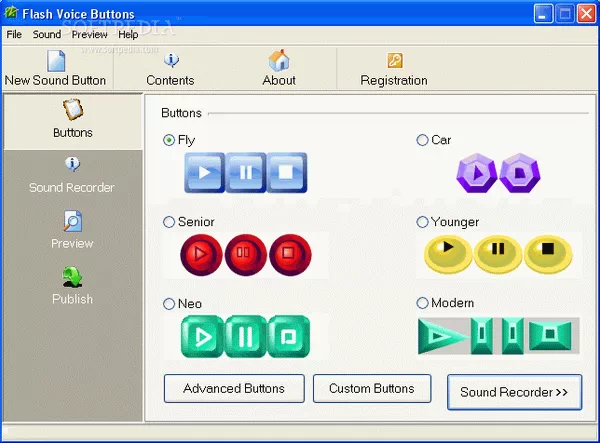Screen dimensions: 600x443
Task: Choose the Senior button style radio
Action: click(x=169, y=222)
